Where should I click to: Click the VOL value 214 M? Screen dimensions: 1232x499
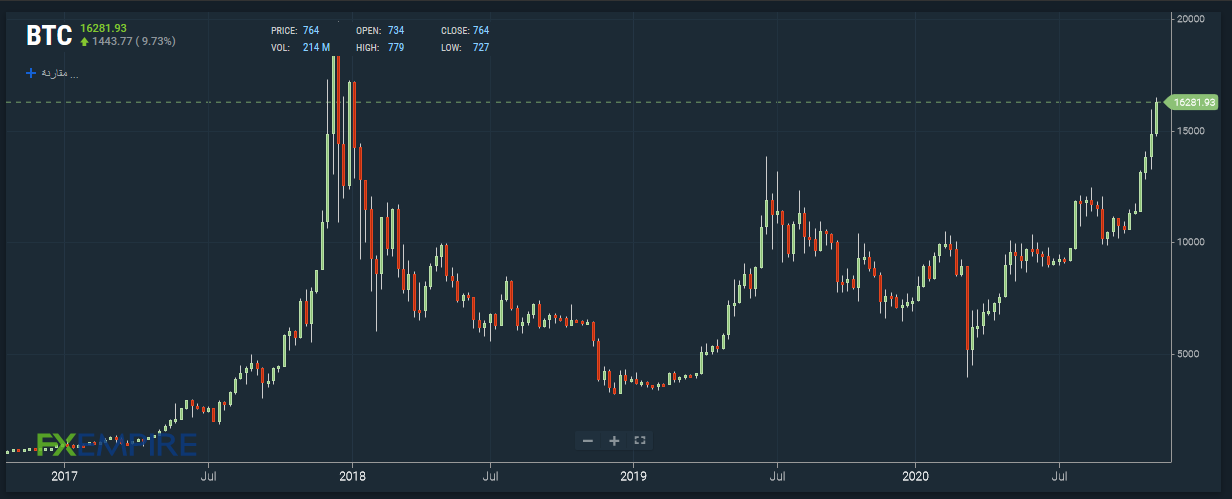coord(317,48)
